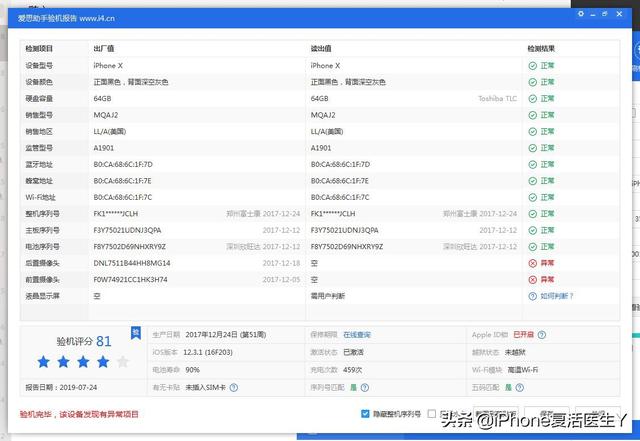Screen dimensions: 640x441
Task: Click the 检测项目 column header
Action: coord(39,49)
